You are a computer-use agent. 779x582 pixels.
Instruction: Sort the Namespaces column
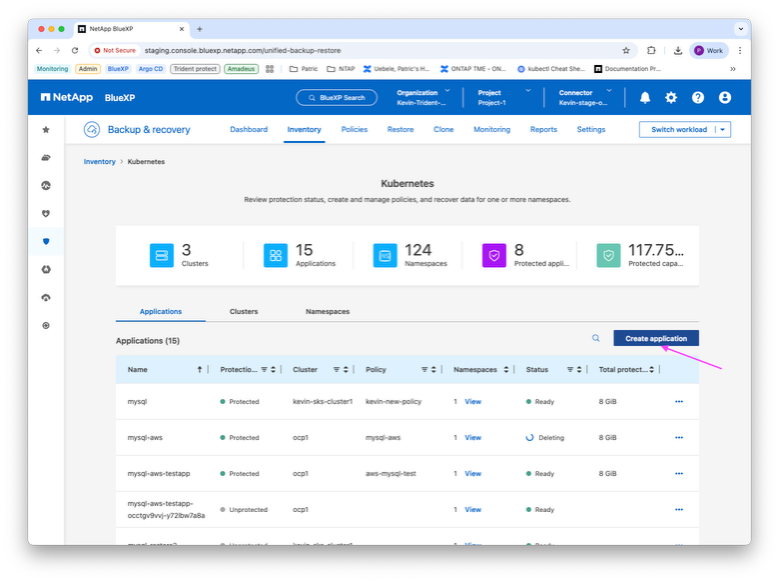click(506, 369)
